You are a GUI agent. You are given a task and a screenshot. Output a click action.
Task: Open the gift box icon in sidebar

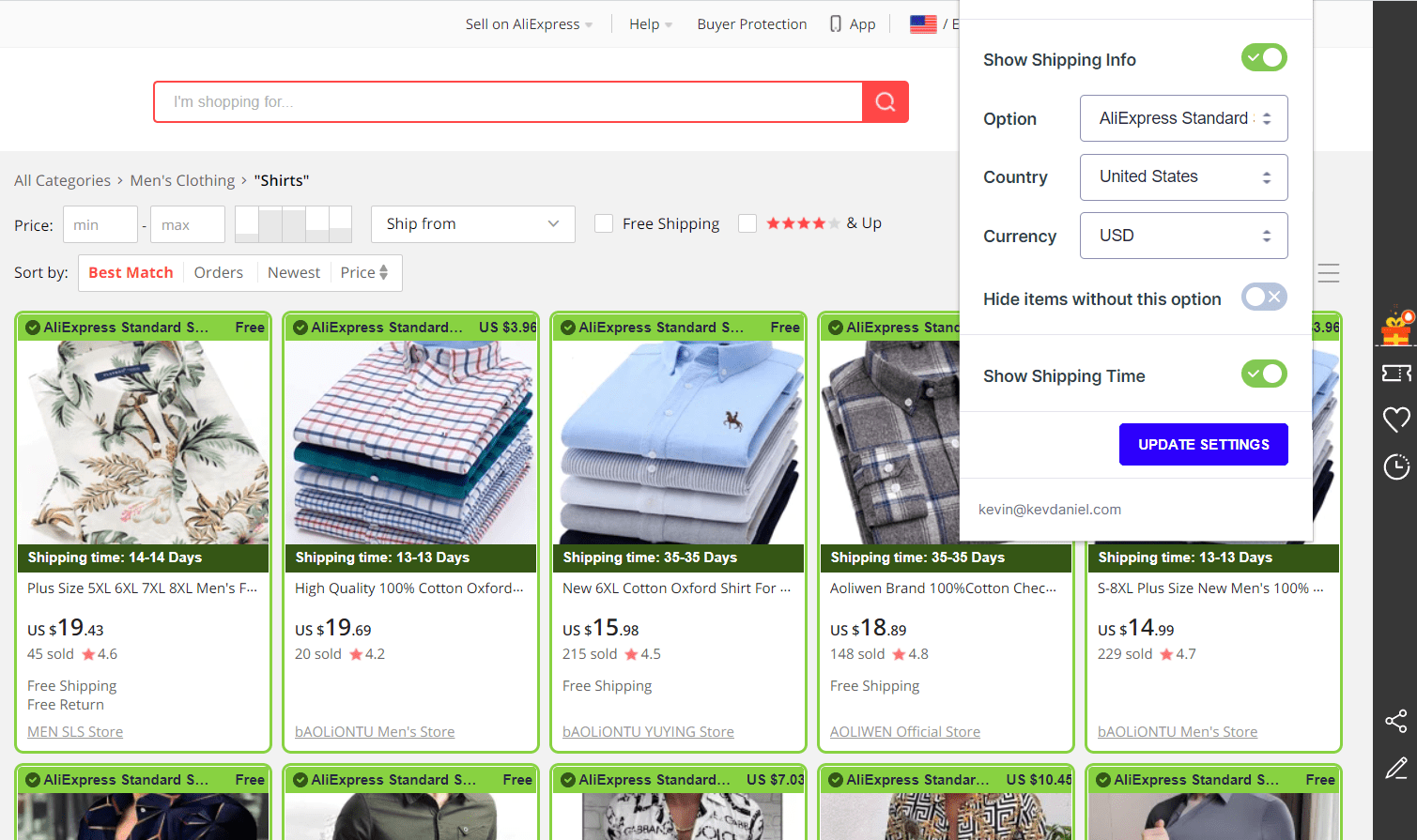click(1396, 328)
